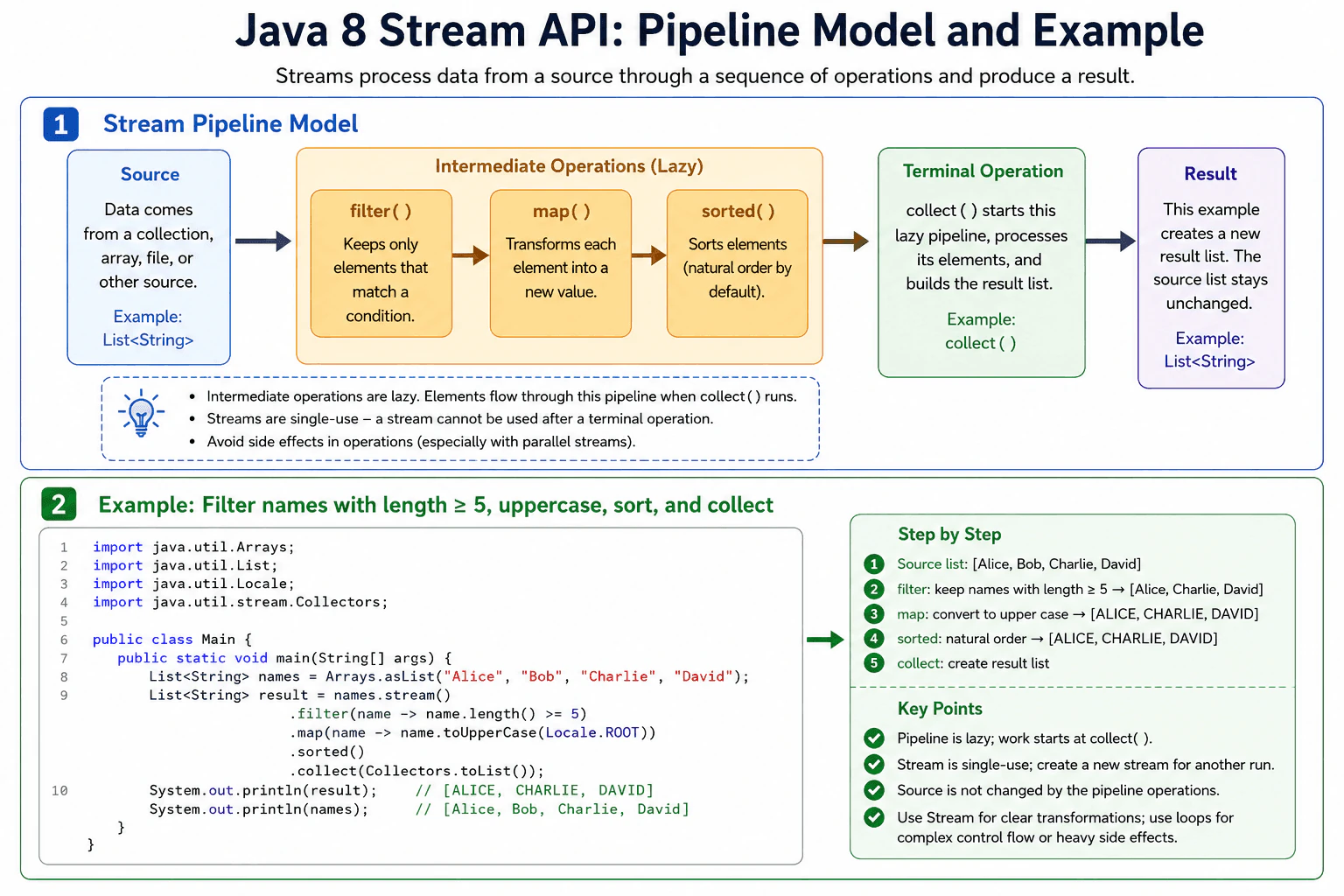Click the step 1 circle beside 'Source list'
The width and height of the screenshot is (1344, 896).
click(873, 563)
